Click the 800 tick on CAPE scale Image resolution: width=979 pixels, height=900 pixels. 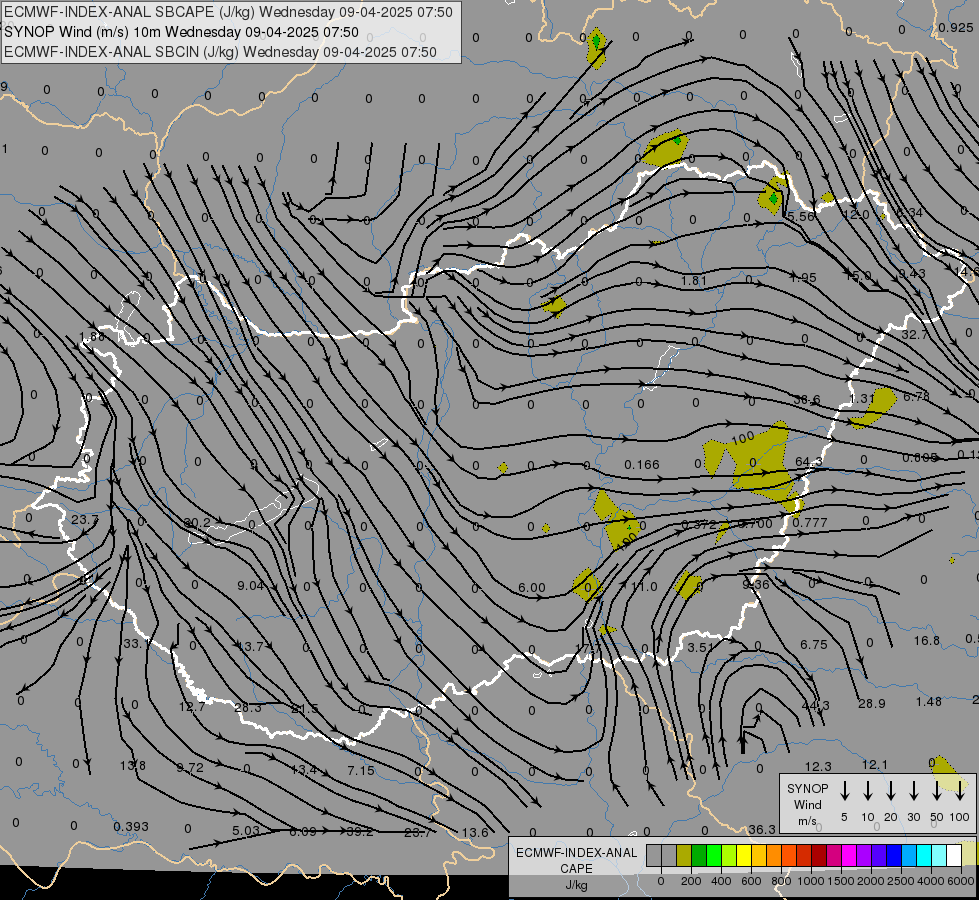781,881
